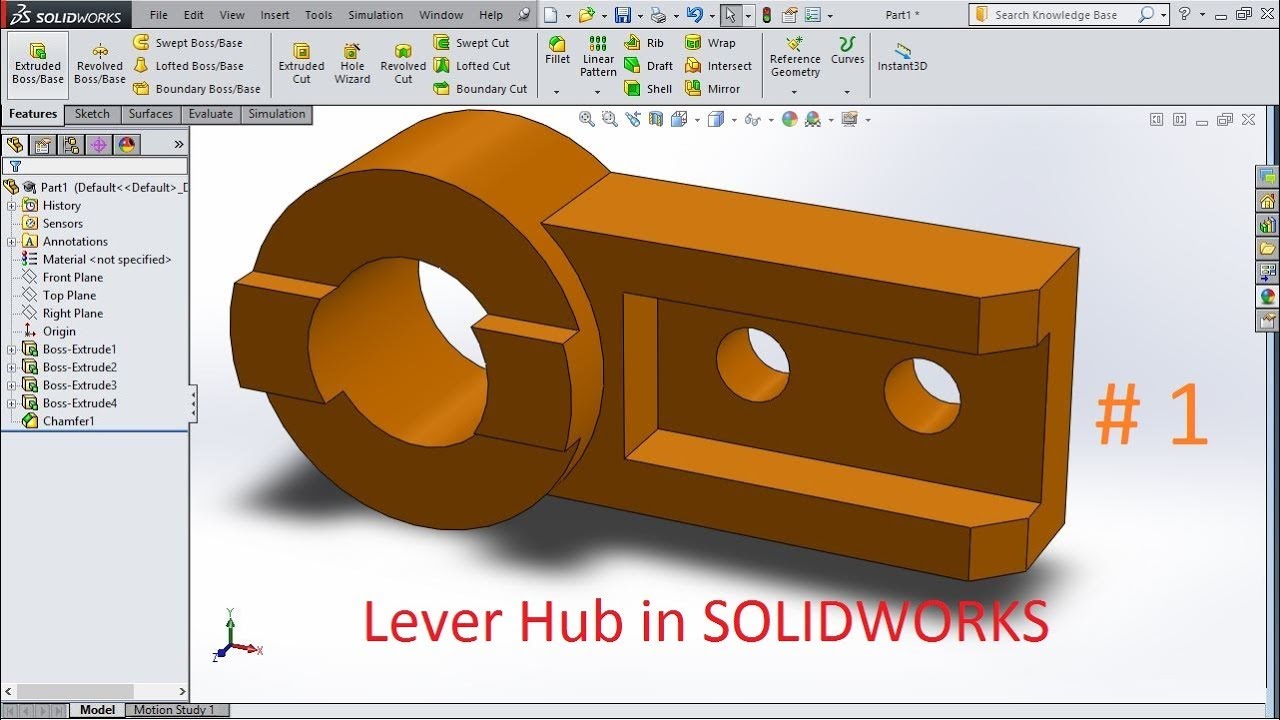Open the ConfigurationManager tab icon
Screen dimensions: 1280x720
tap(70, 145)
